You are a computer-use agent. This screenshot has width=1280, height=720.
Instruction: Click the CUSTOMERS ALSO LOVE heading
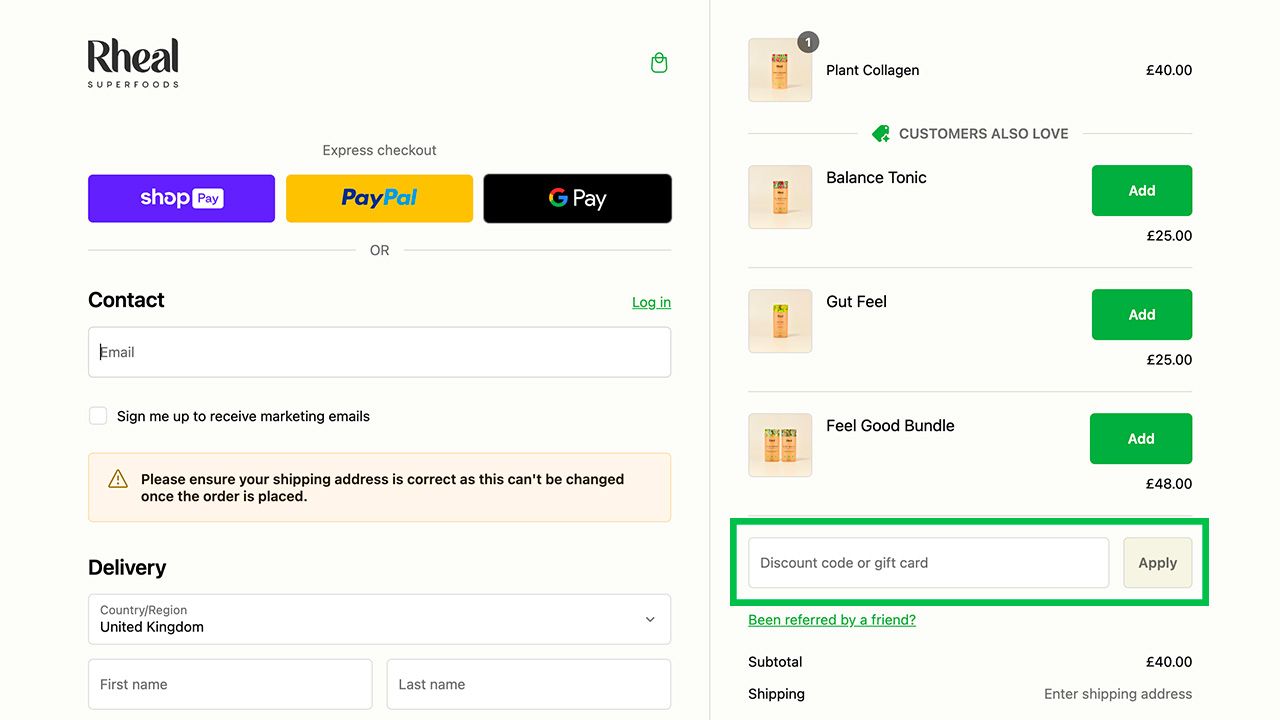coord(983,133)
